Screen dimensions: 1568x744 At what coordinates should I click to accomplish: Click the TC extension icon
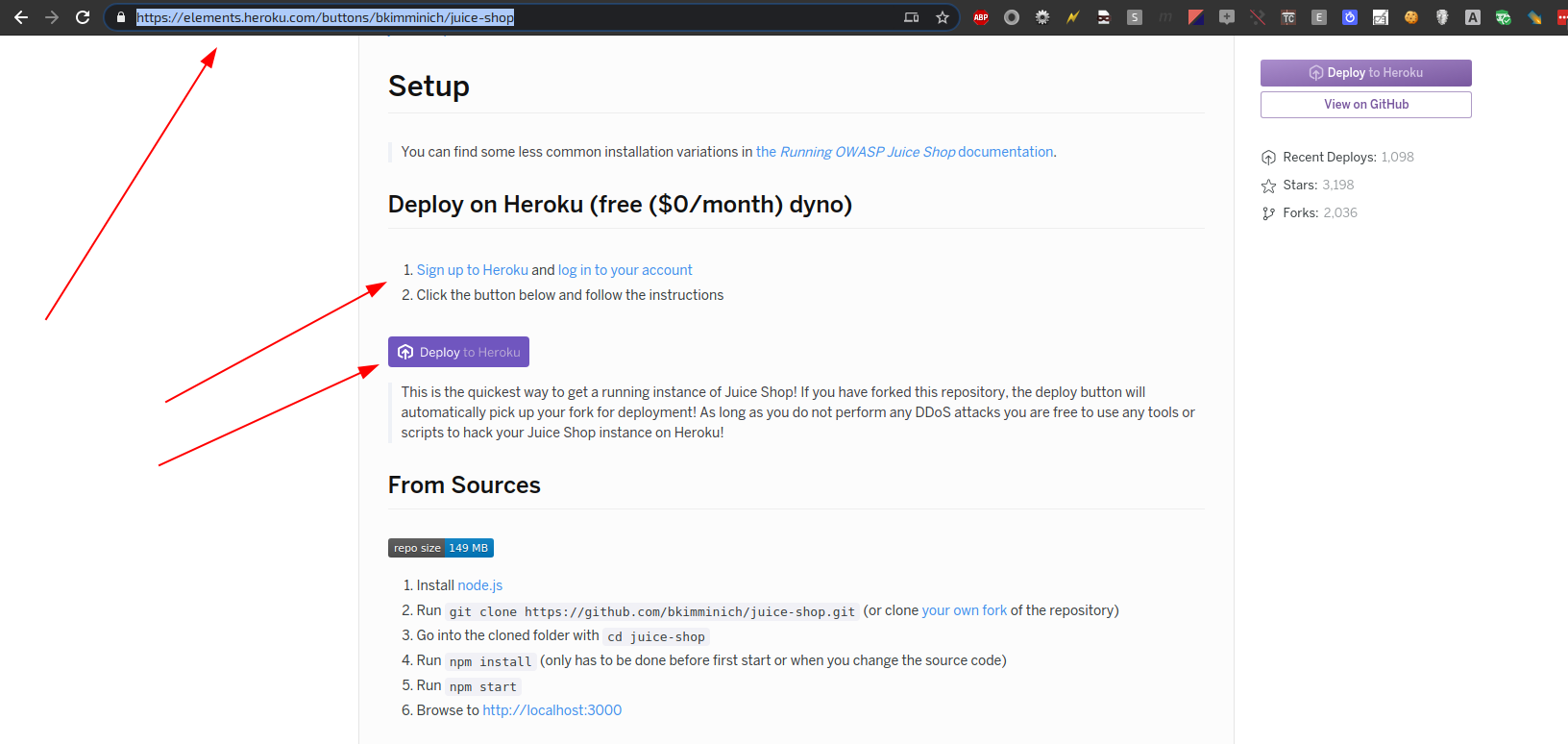point(1288,17)
